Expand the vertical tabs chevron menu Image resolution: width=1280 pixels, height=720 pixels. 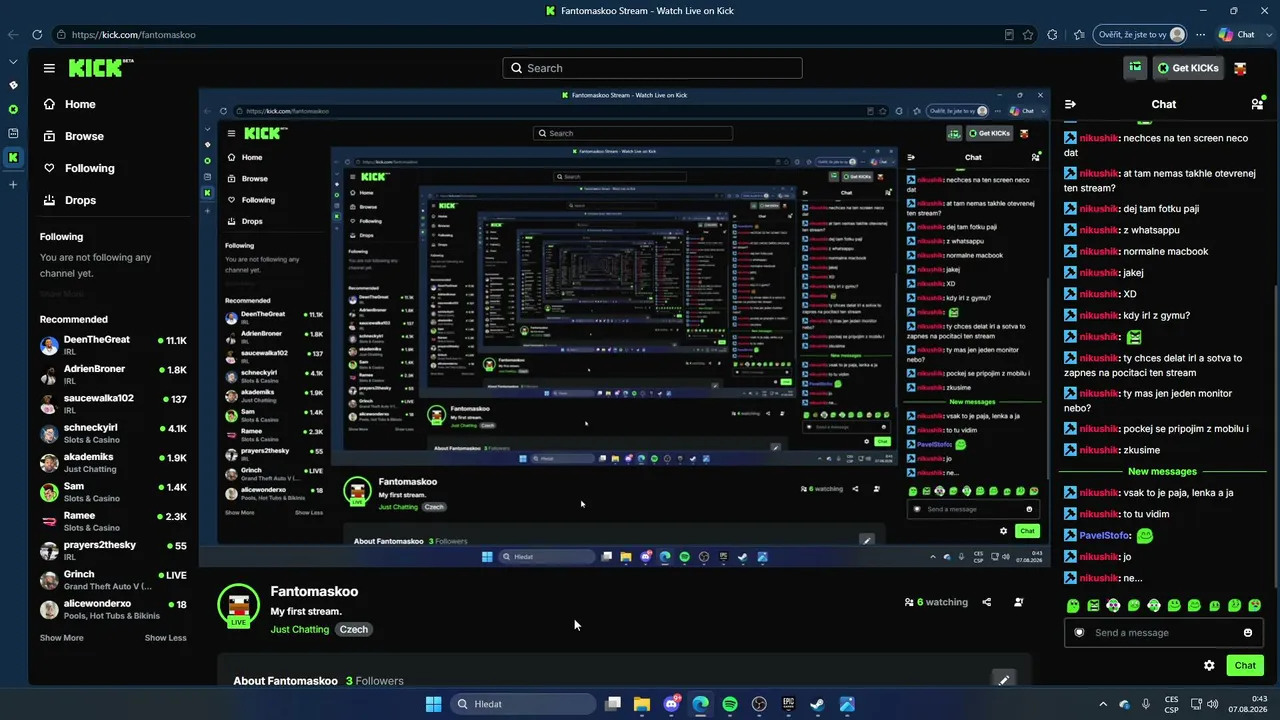point(13,61)
